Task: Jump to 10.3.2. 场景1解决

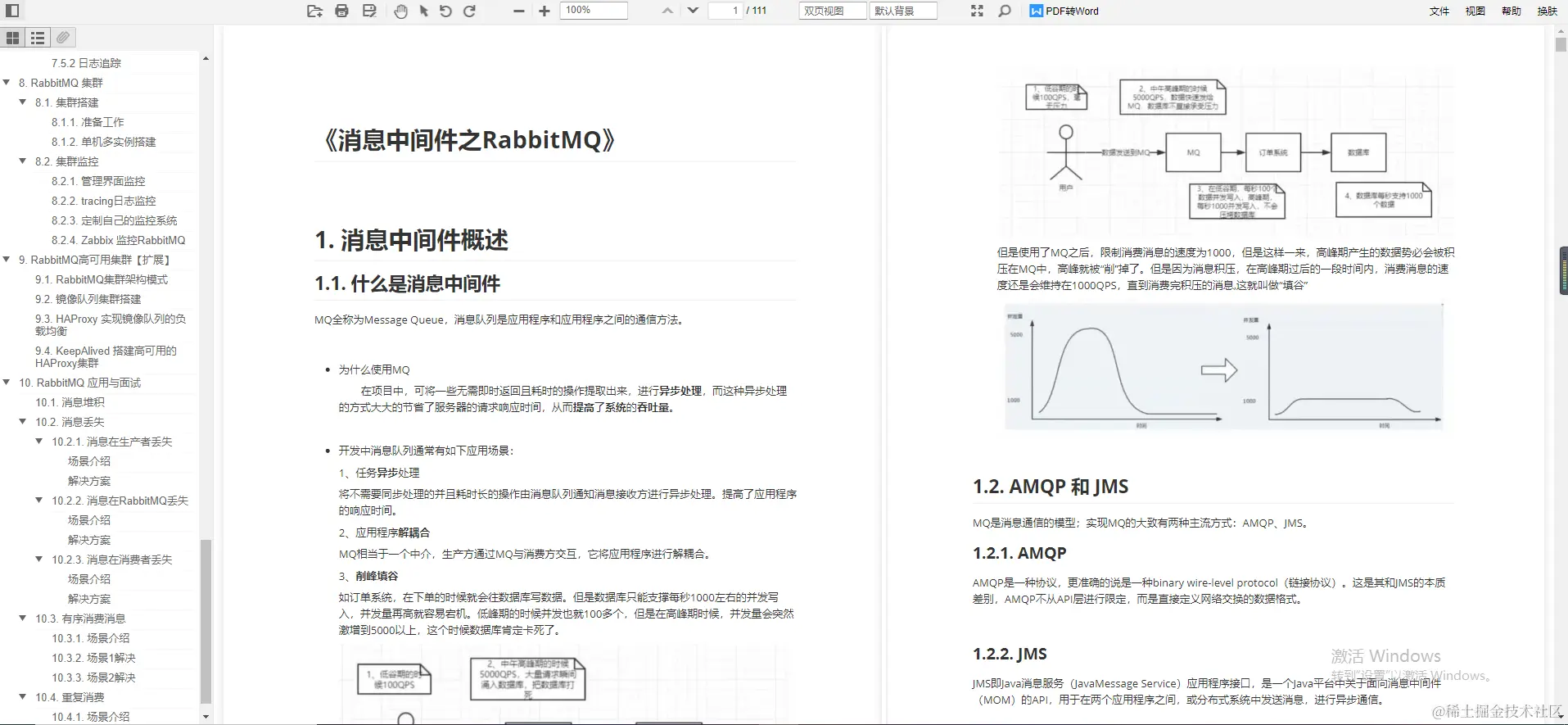Action: tap(93, 658)
